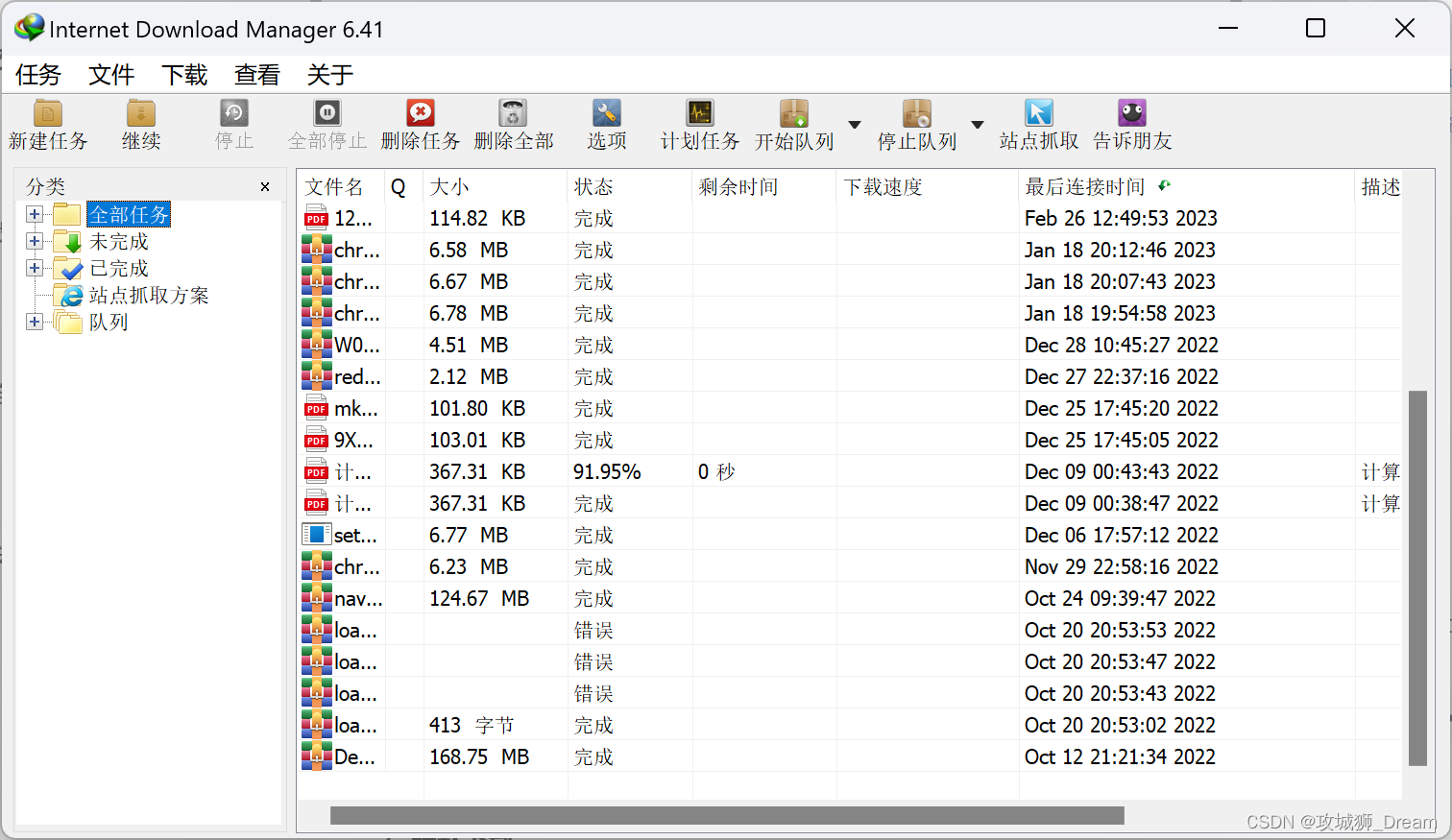The image size is (1452, 840).
Task: Open the 任务 menu
Action: (38, 75)
